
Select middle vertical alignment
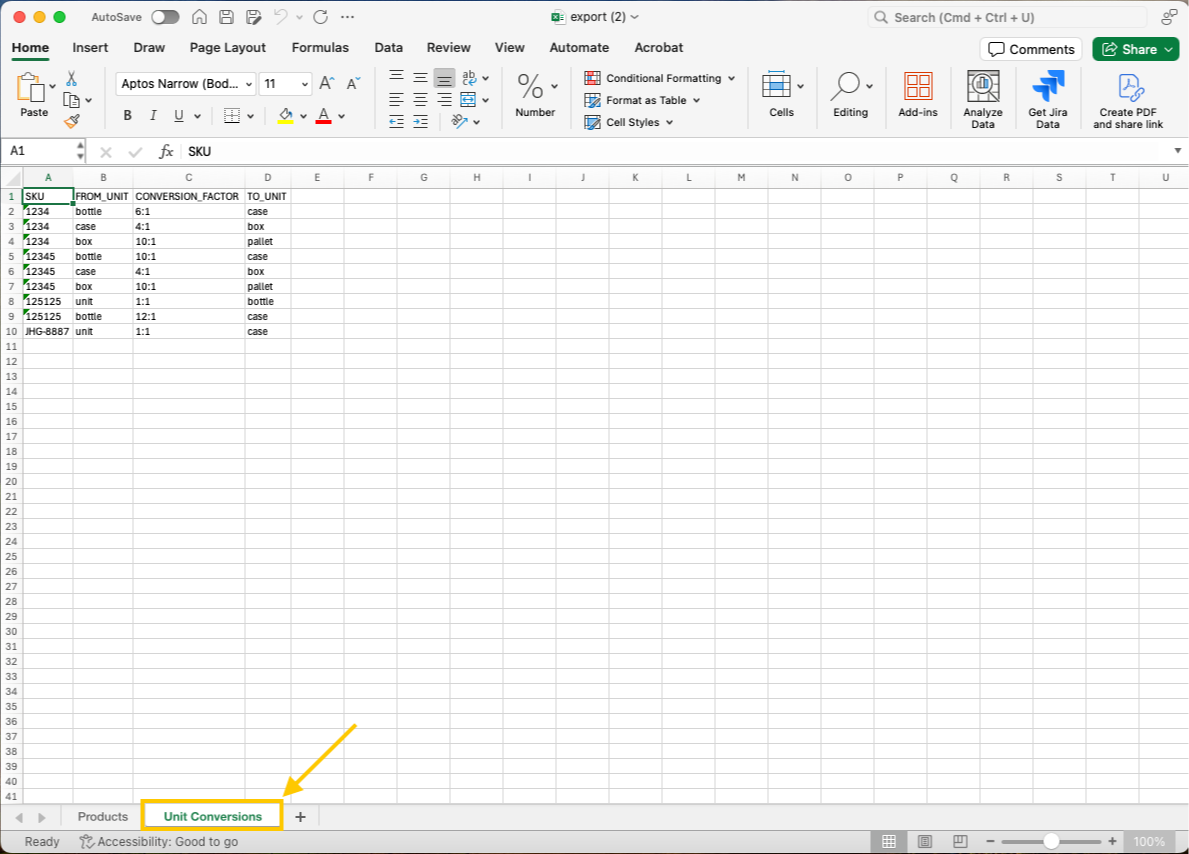(420, 77)
